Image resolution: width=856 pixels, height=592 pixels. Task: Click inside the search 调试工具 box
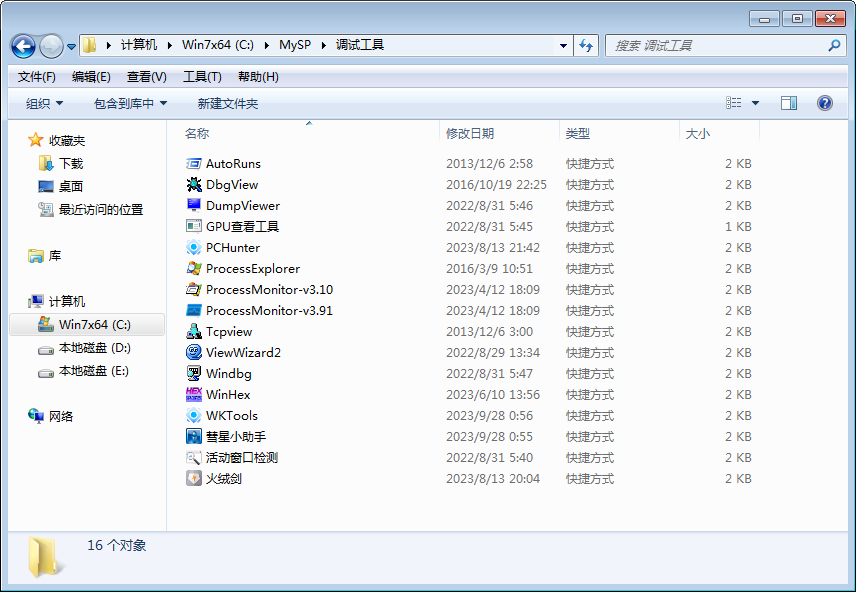pos(719,45)
